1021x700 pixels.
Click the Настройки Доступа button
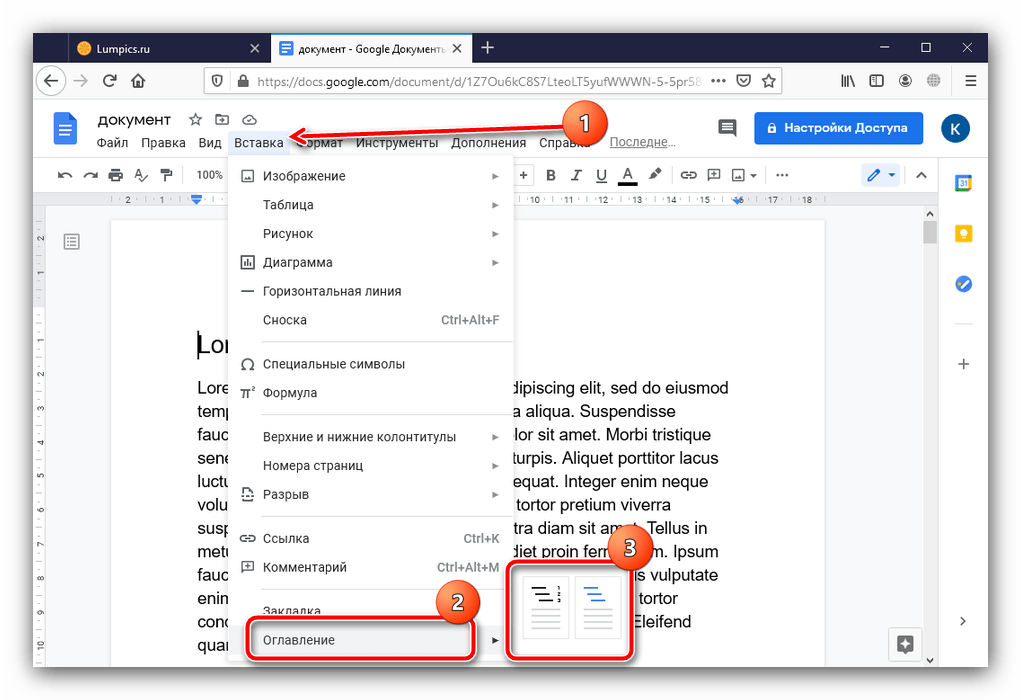click(837, 128)
